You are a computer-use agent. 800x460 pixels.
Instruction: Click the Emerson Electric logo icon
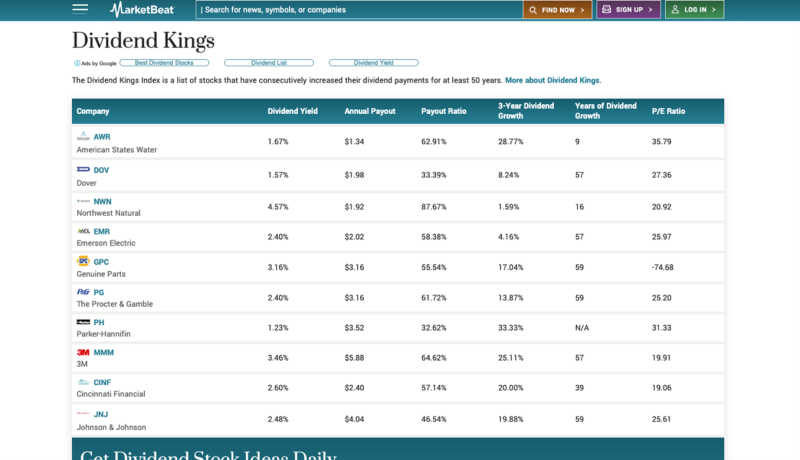[83, 231]
